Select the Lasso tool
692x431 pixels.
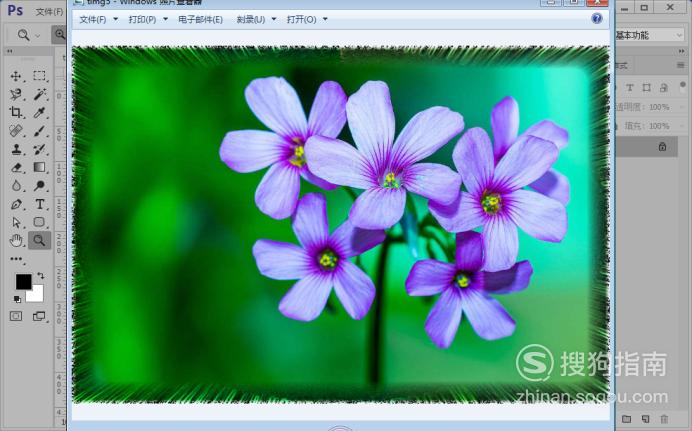click(x=16, y=94)
